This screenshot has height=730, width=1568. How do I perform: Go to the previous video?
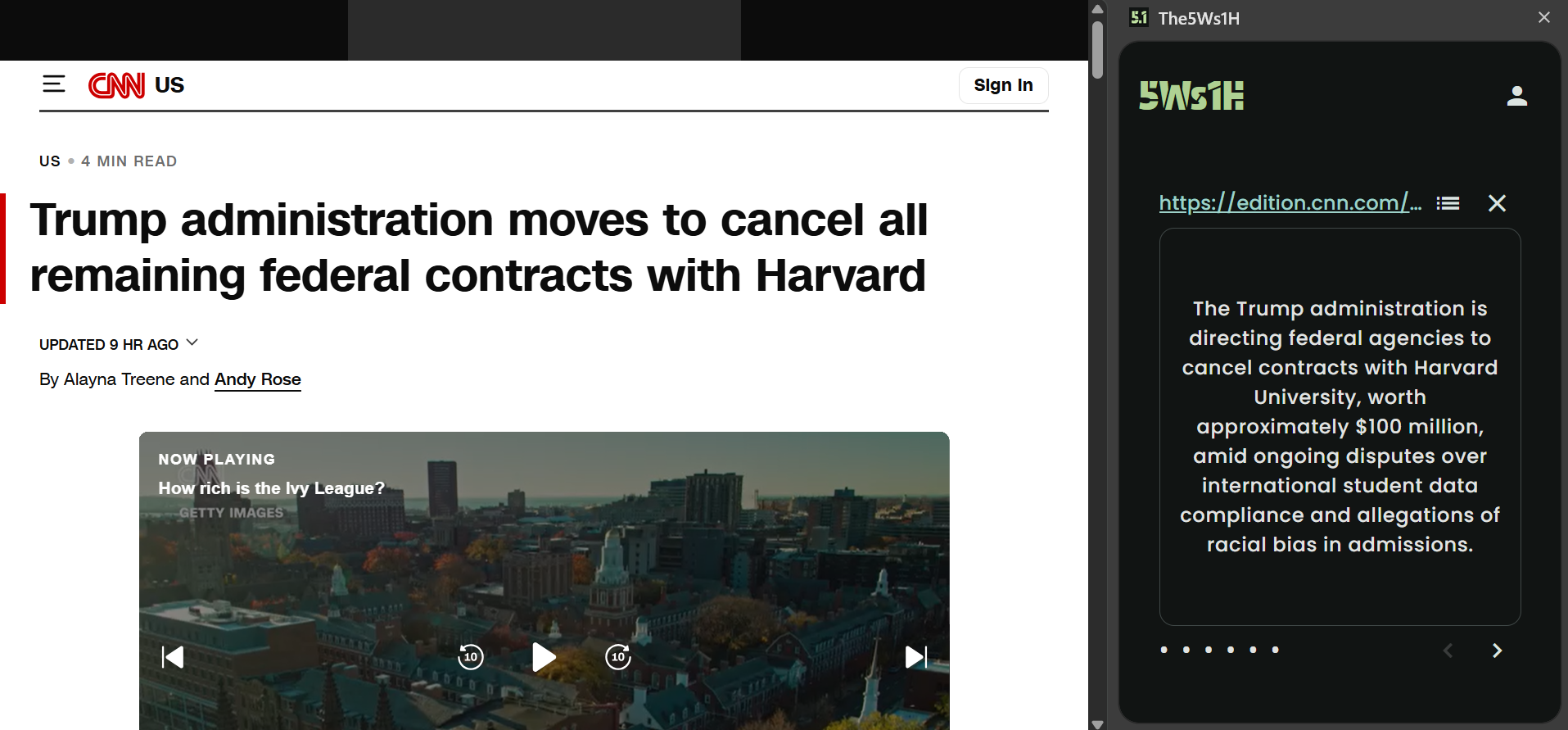(173, 657)
